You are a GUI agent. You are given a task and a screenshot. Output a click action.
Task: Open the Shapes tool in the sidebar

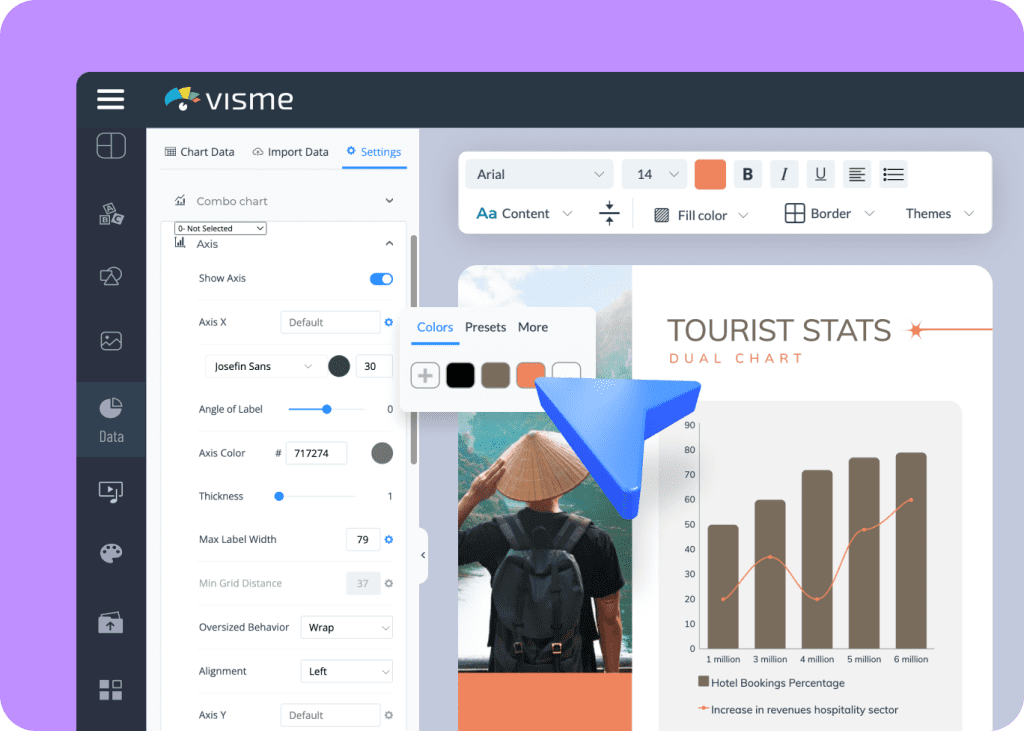[111, 276]
